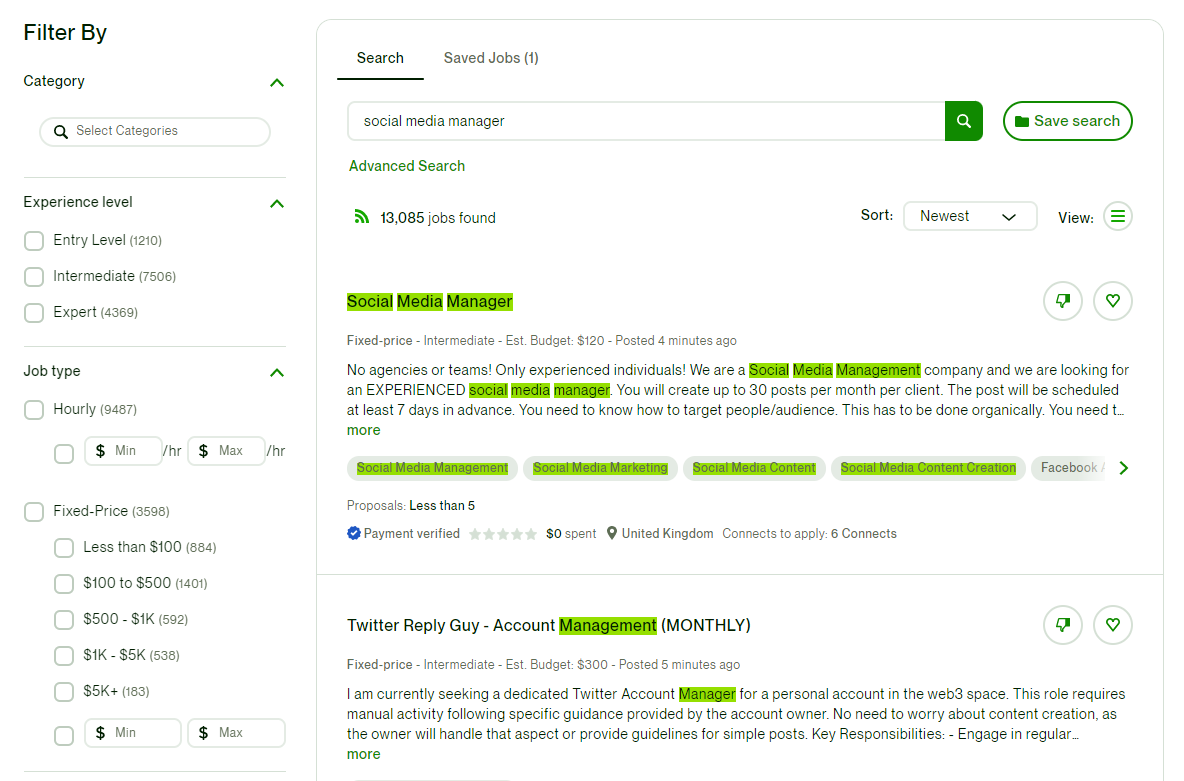Check the Hourly job type filter
This screenshot has width=1184, height=781.
pos(33,409)
